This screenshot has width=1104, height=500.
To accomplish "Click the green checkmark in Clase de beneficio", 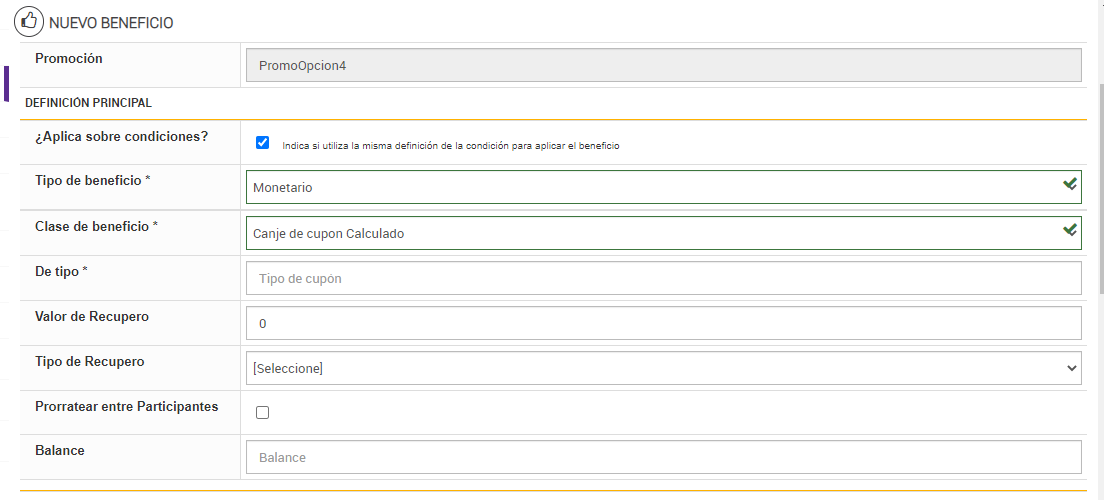I will coord(1070,230).
